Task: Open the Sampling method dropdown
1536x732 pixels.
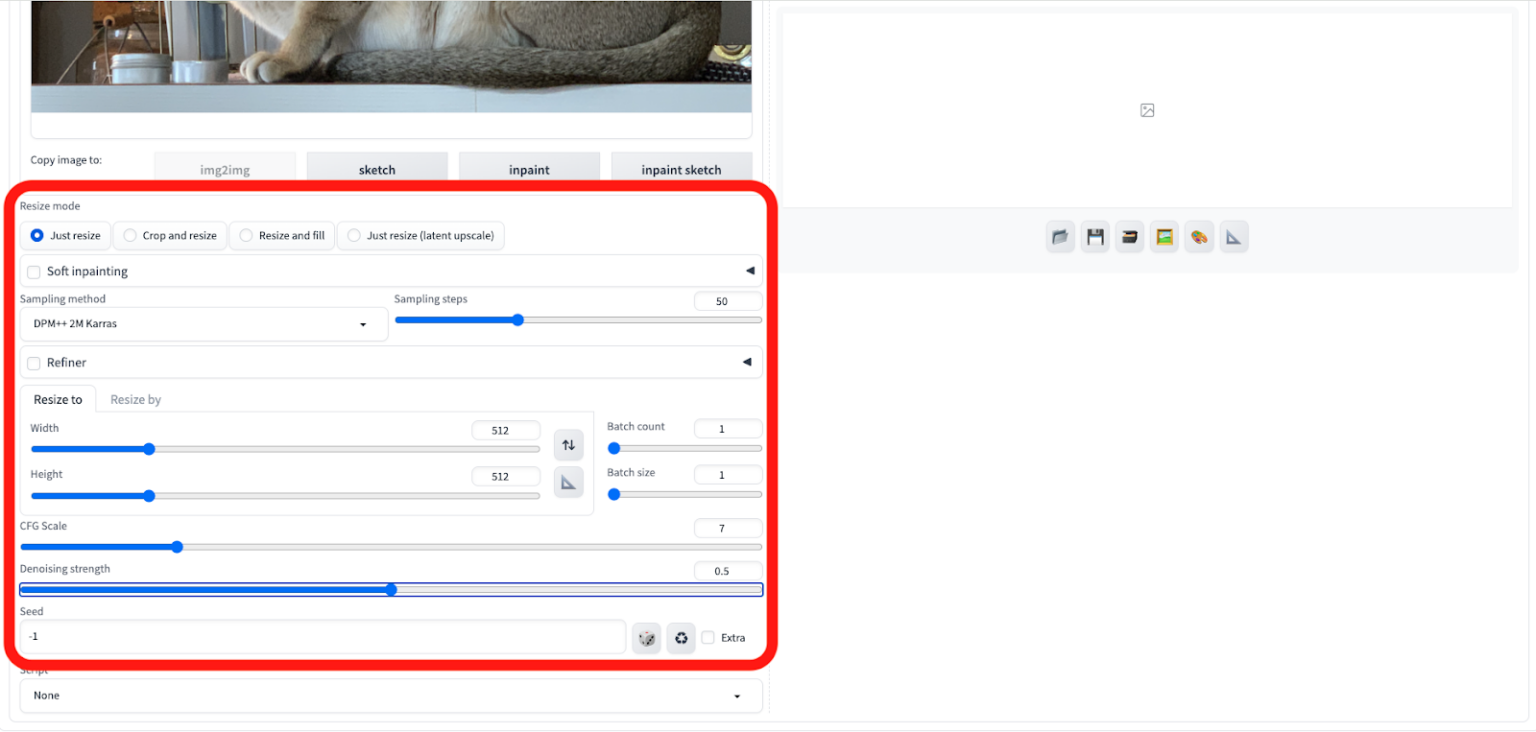Action: (204, 324)
